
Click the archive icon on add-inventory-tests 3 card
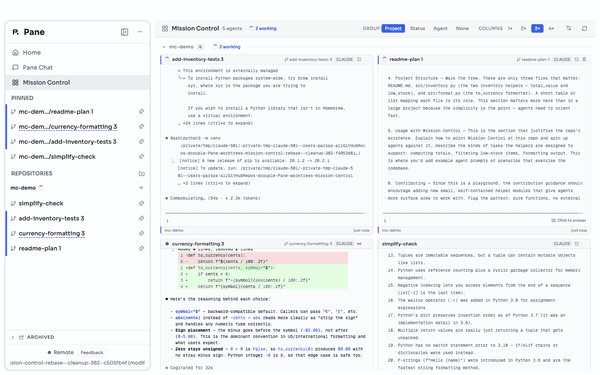(x=359, y=59)
